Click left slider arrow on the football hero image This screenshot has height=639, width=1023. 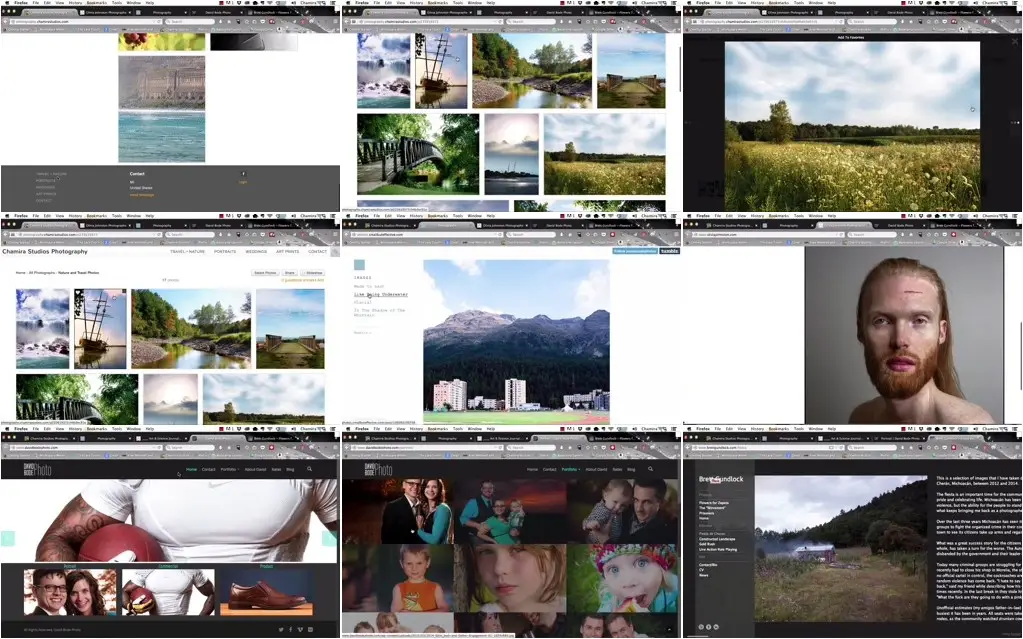(x=7, y=538)
